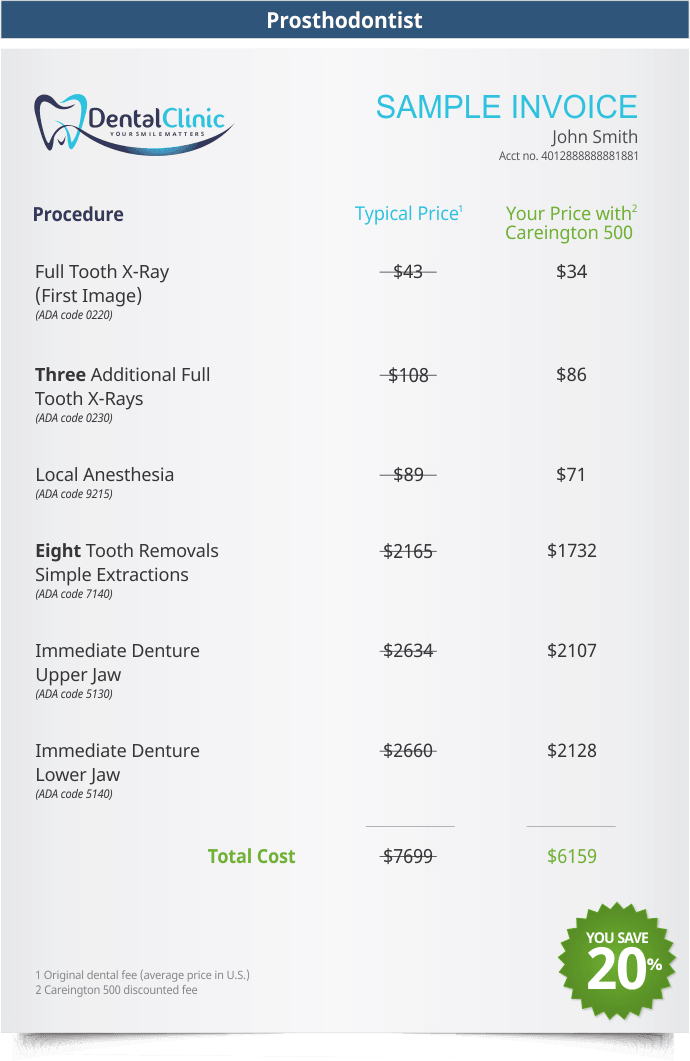Screen dimensions: 690x1061
Task: Click the green $6159 discounted total
Action: pos(571,856)
